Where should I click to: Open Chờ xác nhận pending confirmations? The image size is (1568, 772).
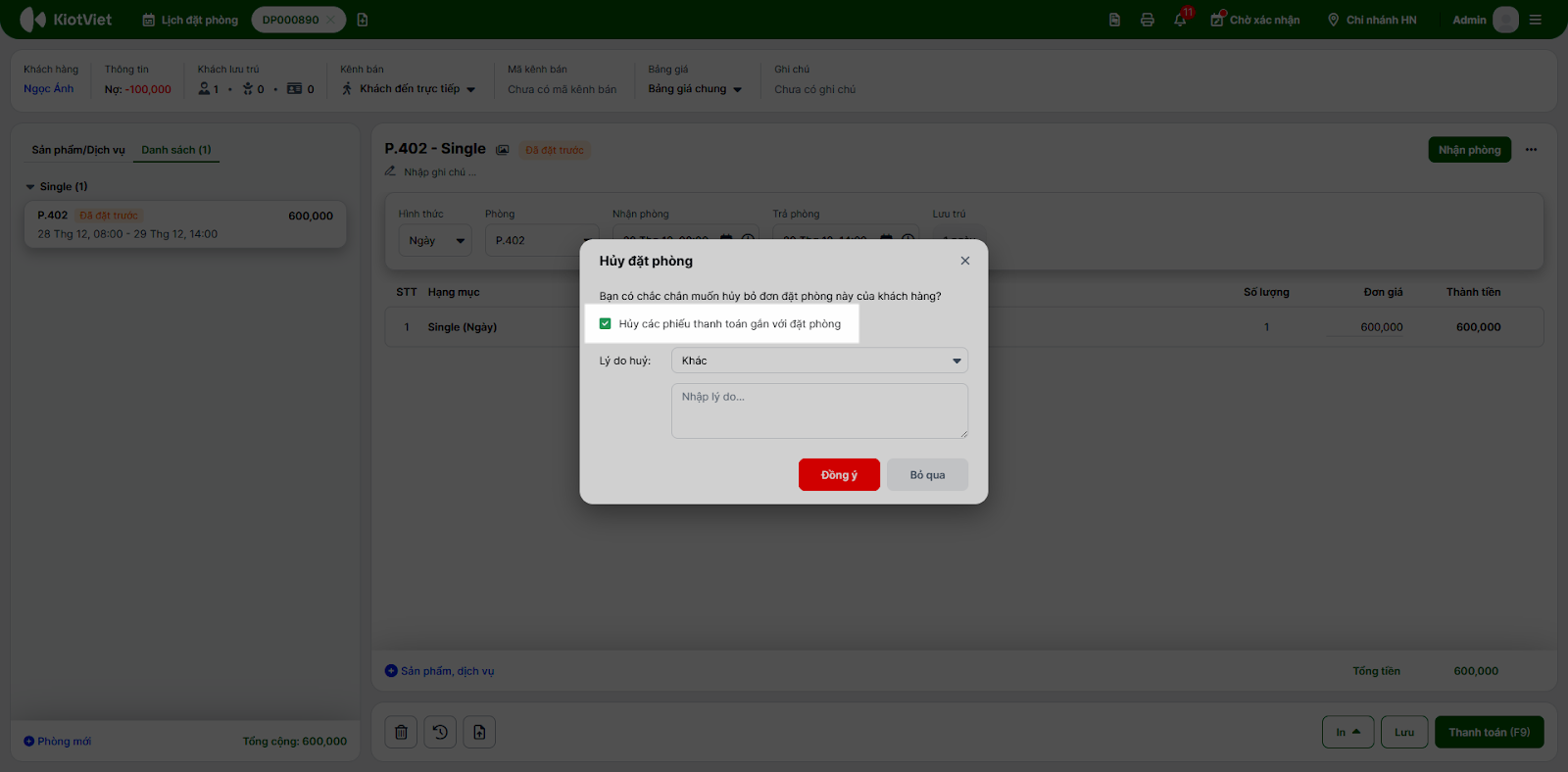point(1255,20)
